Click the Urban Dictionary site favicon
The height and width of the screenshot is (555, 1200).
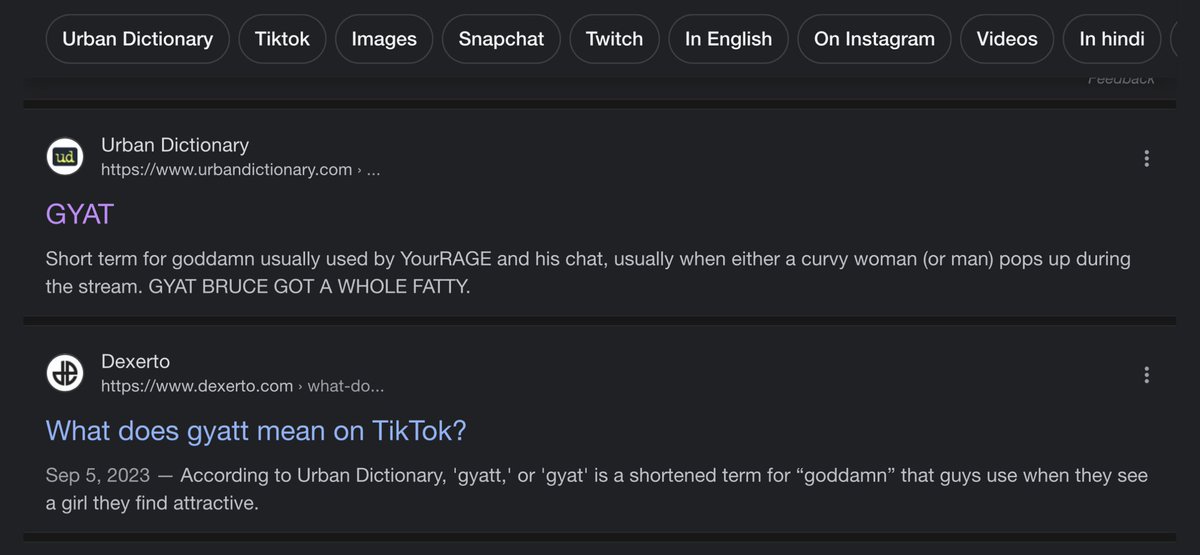tap(65, 157)
